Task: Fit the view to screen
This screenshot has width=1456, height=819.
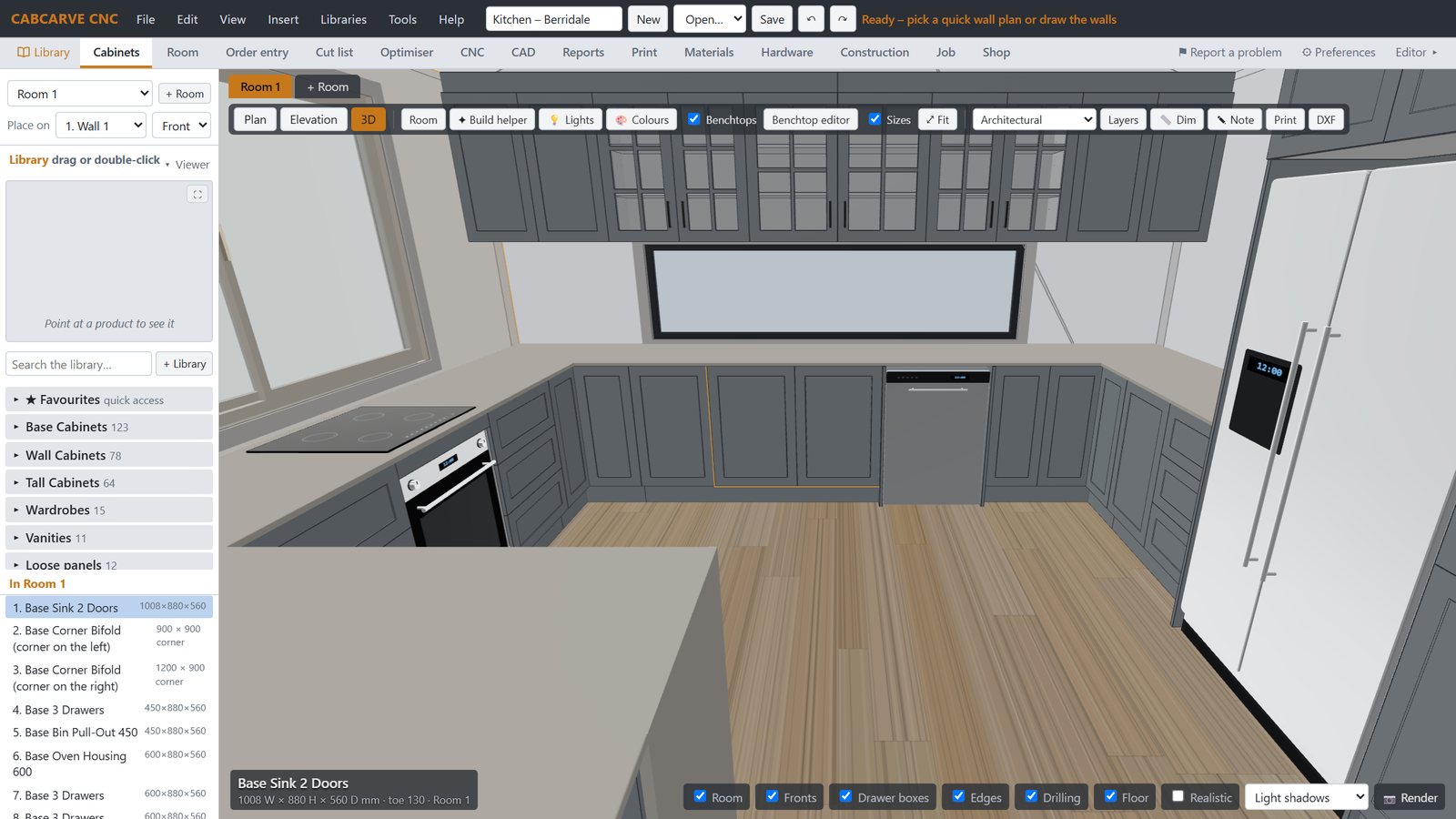Action: [937, 119]
